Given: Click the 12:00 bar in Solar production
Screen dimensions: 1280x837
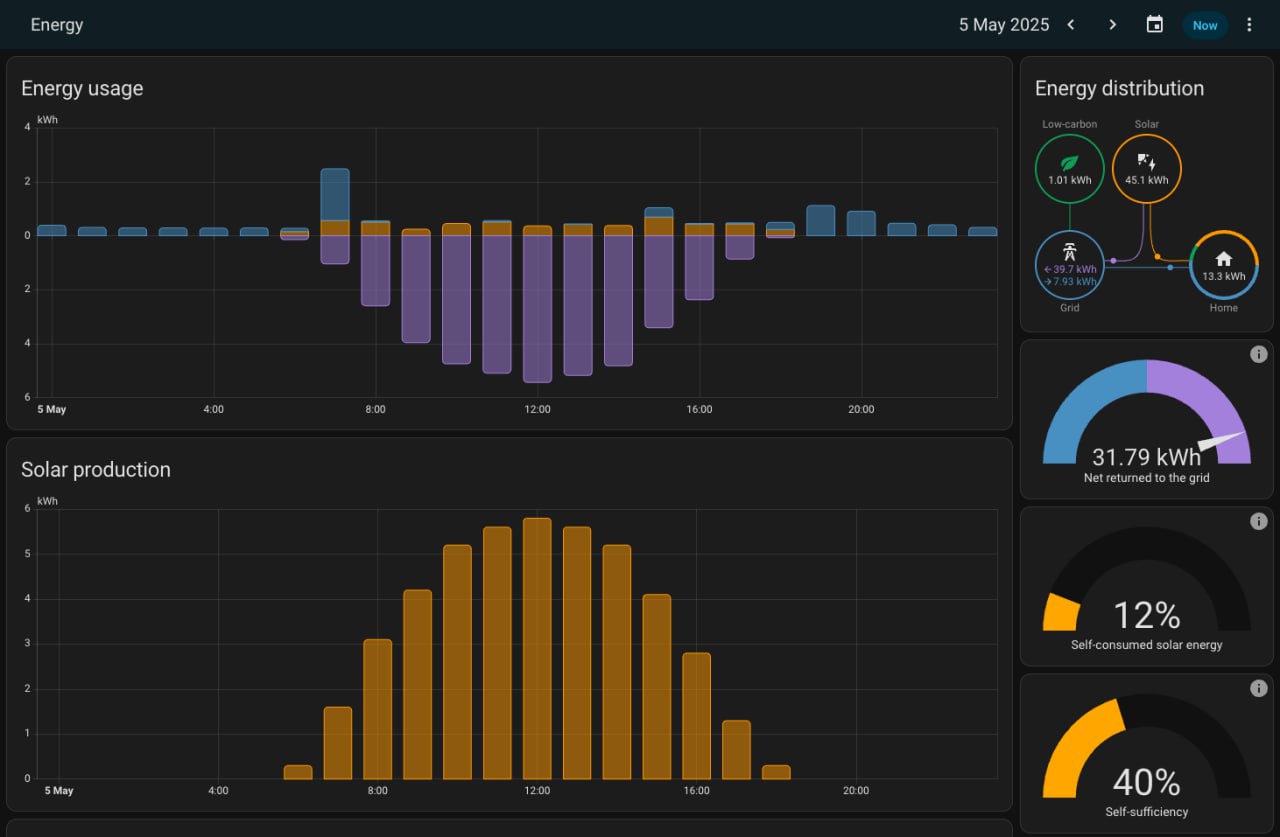Looking at the screenshot, I should click(x=537, y=650).
